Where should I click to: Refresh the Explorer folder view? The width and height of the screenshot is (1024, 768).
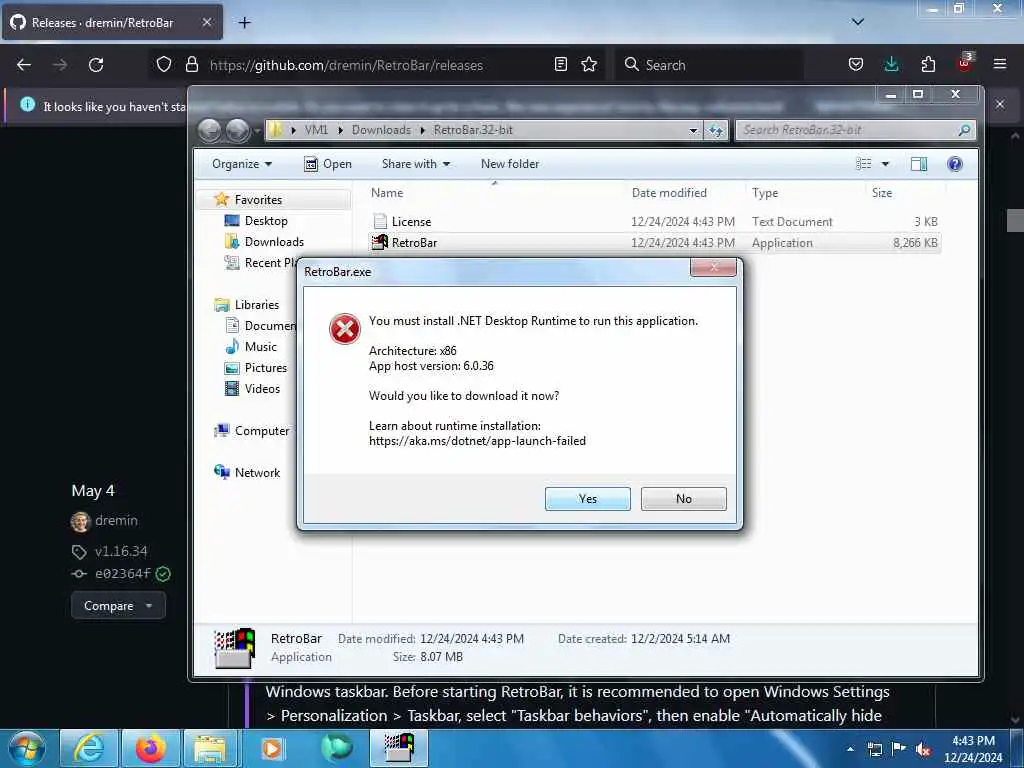716,131
